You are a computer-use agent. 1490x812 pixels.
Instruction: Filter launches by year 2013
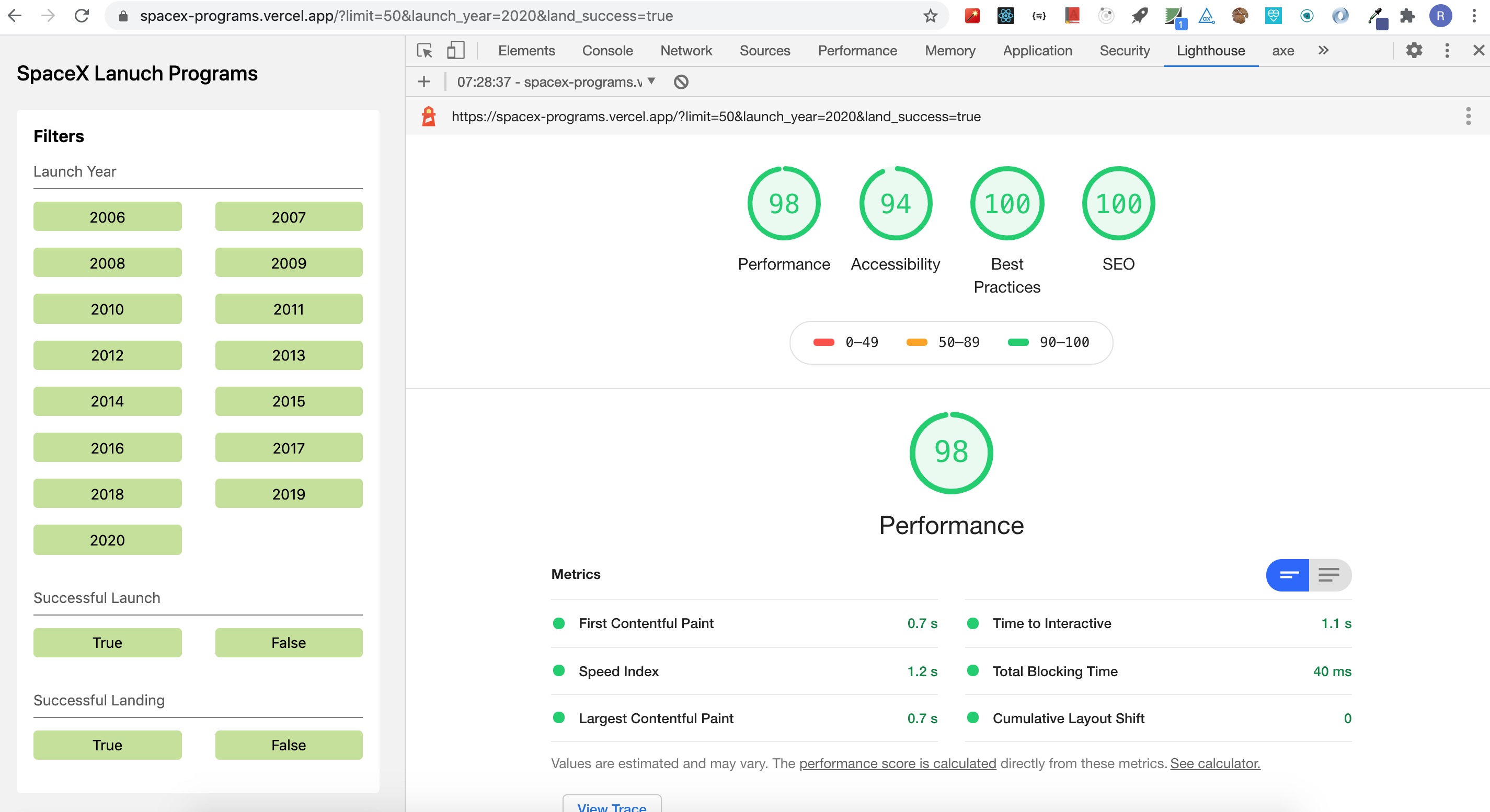coord(289,355)
